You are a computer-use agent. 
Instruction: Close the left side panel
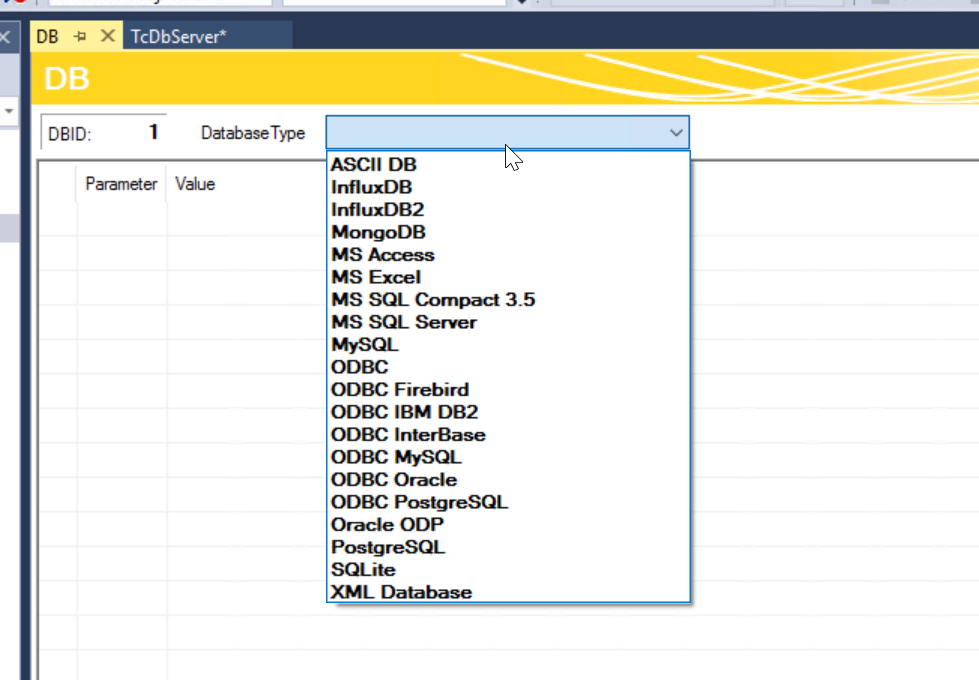pyautogui.click(x=4, y=36)
